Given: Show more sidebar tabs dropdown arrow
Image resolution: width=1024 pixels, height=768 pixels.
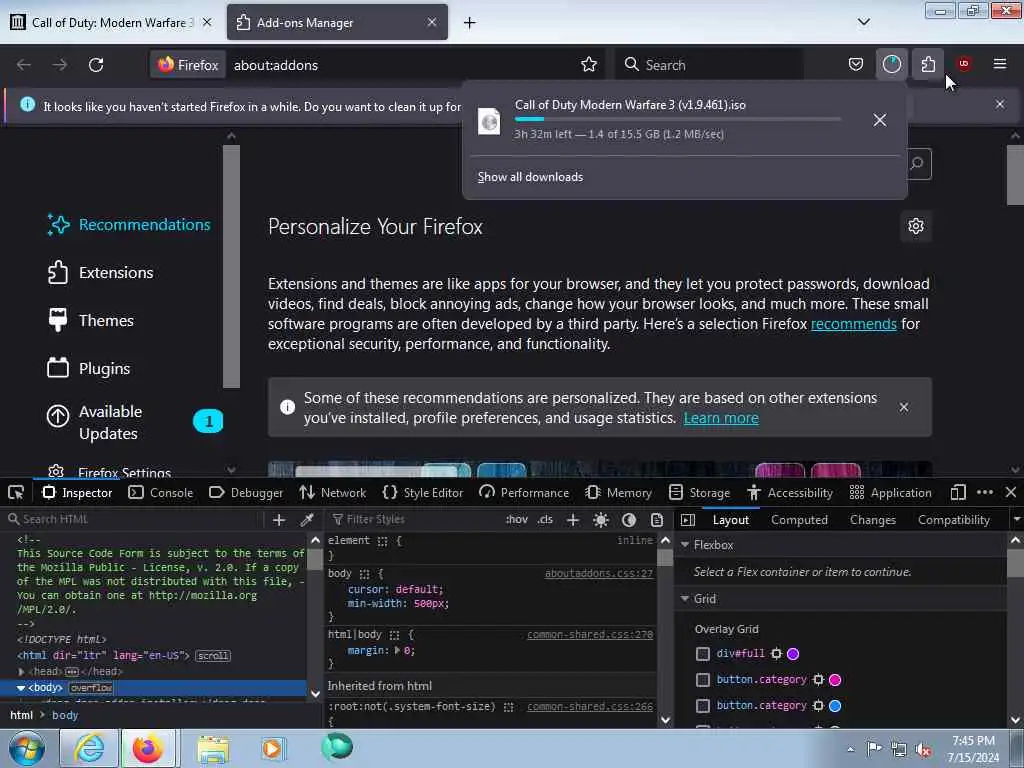Looking at the screenshot, I should [x=1016, y=520].
